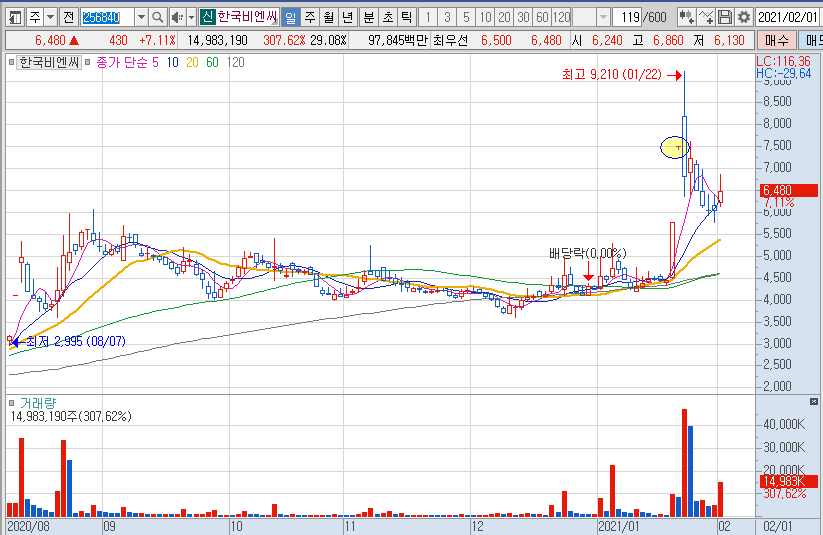The width and height of the screenshot is (823, 535).
Task: Click the 2021/02/01 date input field
Action: (x=787, y=17)
